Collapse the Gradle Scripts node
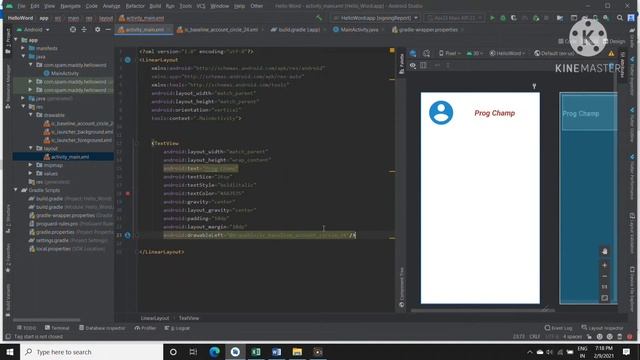640x360 pixels. (16, 190)
